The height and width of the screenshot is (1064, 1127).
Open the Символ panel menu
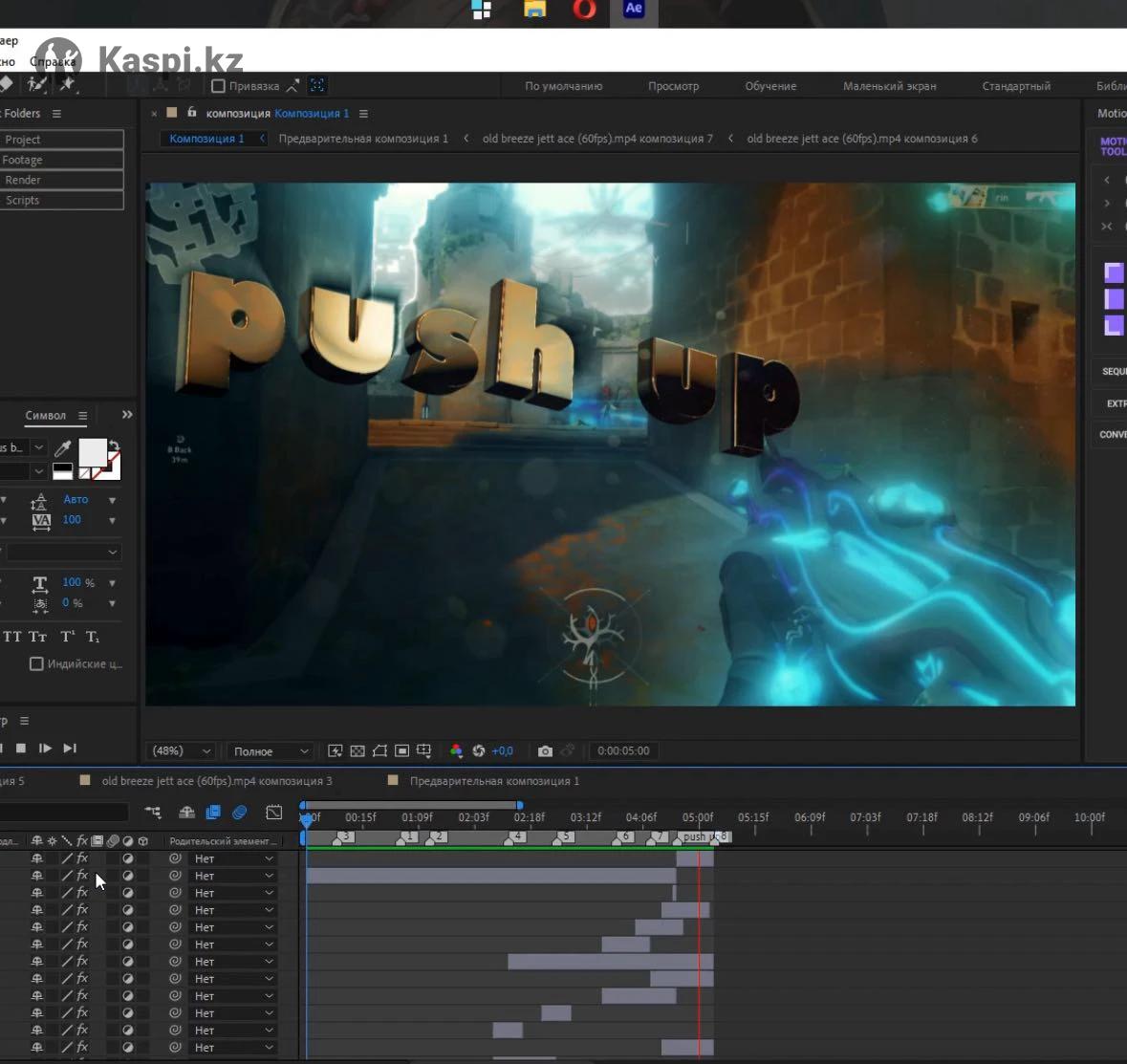tap(82, 416)
